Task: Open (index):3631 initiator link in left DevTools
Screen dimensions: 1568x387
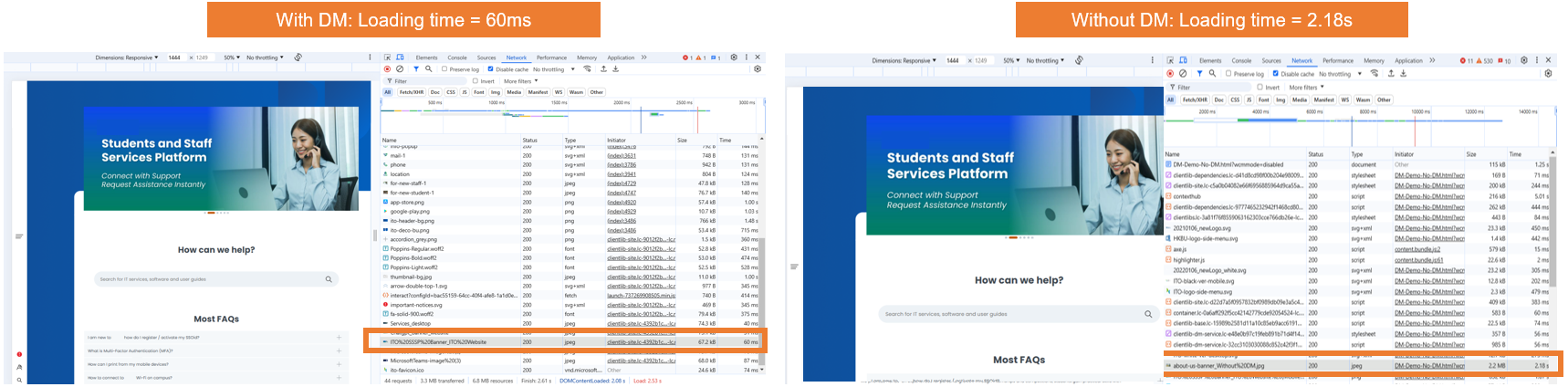Action: [622, 155]
